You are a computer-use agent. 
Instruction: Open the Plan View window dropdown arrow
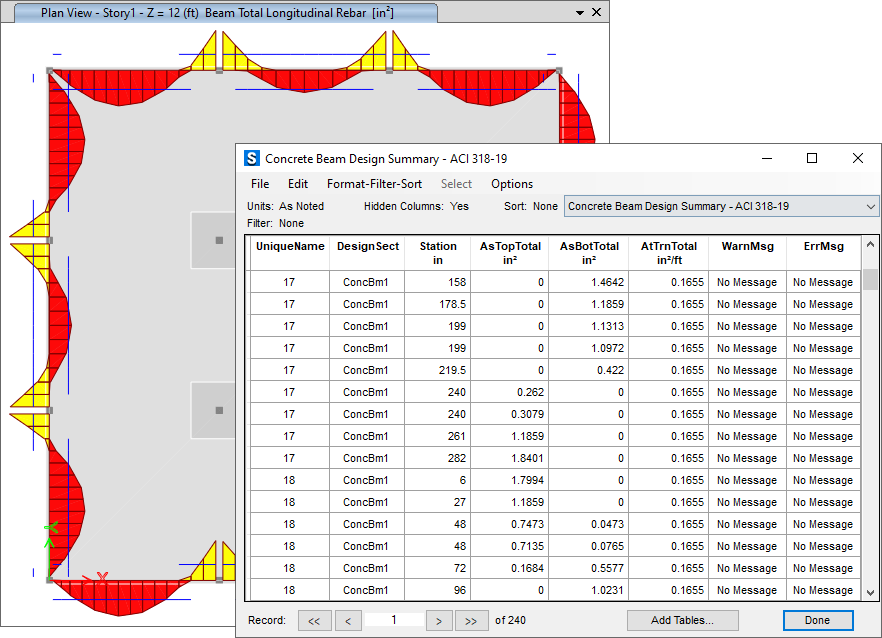(x=580, y=13)
